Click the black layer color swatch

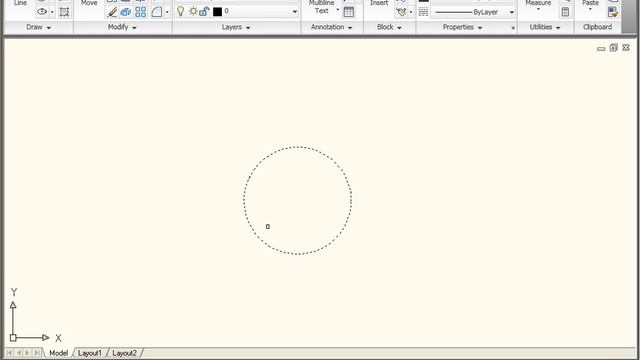(218, 12)
